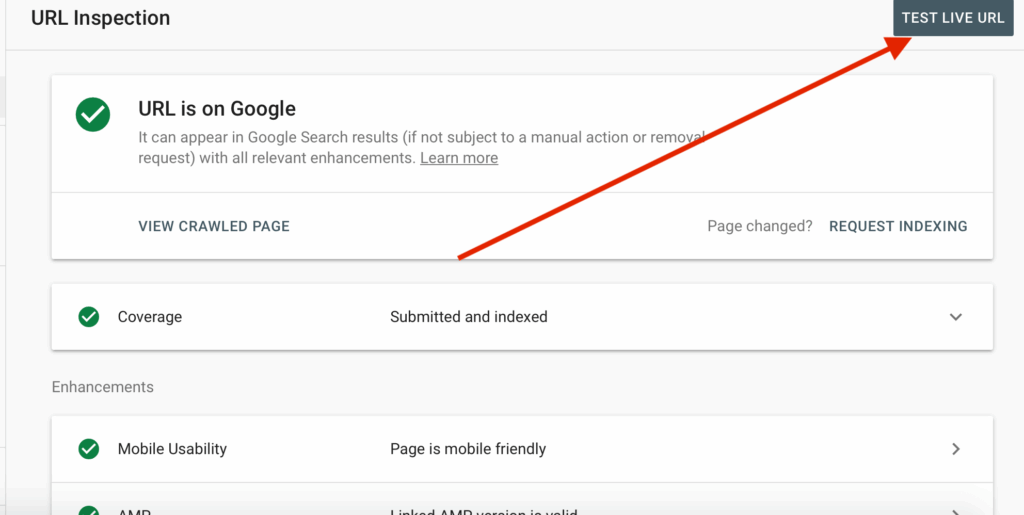
Task: Click Page is mobile friendly status
Action: [468, 449]
